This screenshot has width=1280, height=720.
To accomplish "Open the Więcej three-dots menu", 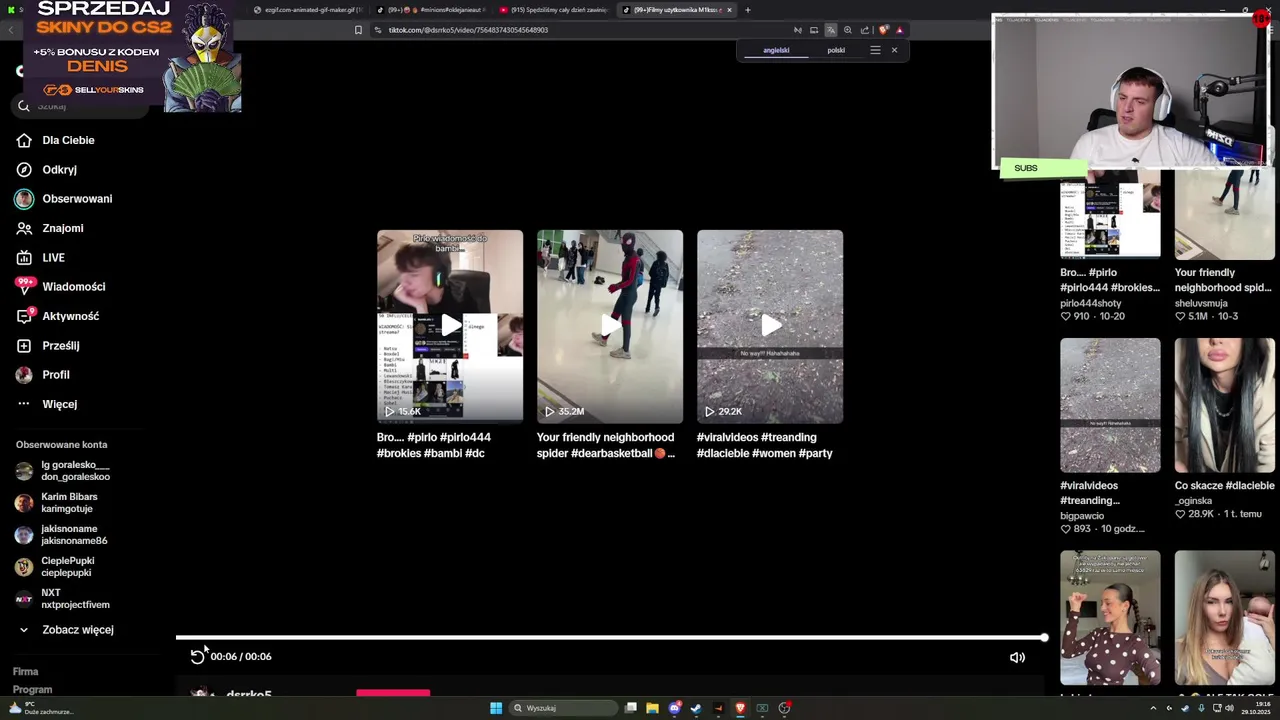I will 47,404.
